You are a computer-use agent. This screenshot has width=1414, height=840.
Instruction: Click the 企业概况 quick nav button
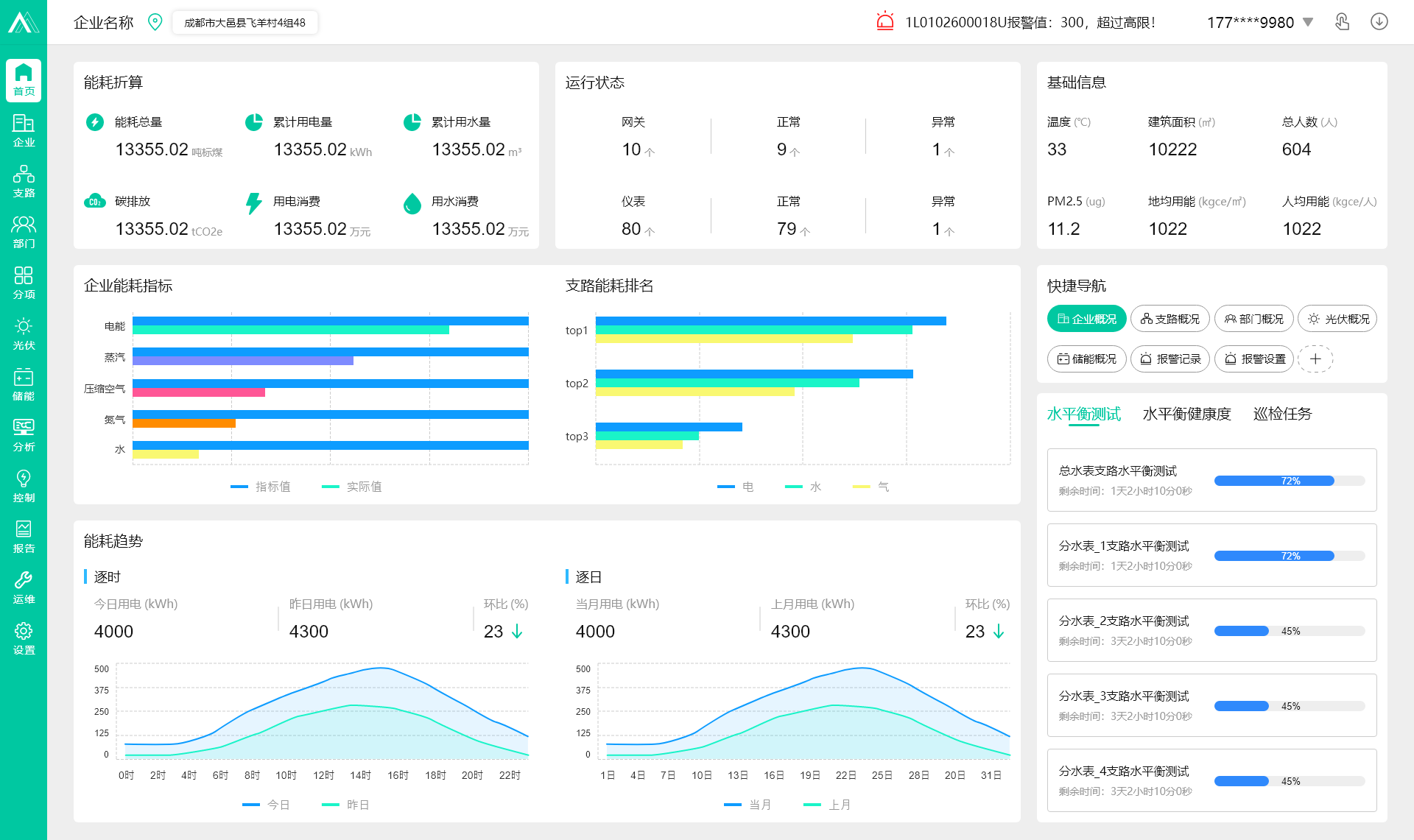(x=1087, y=319)
